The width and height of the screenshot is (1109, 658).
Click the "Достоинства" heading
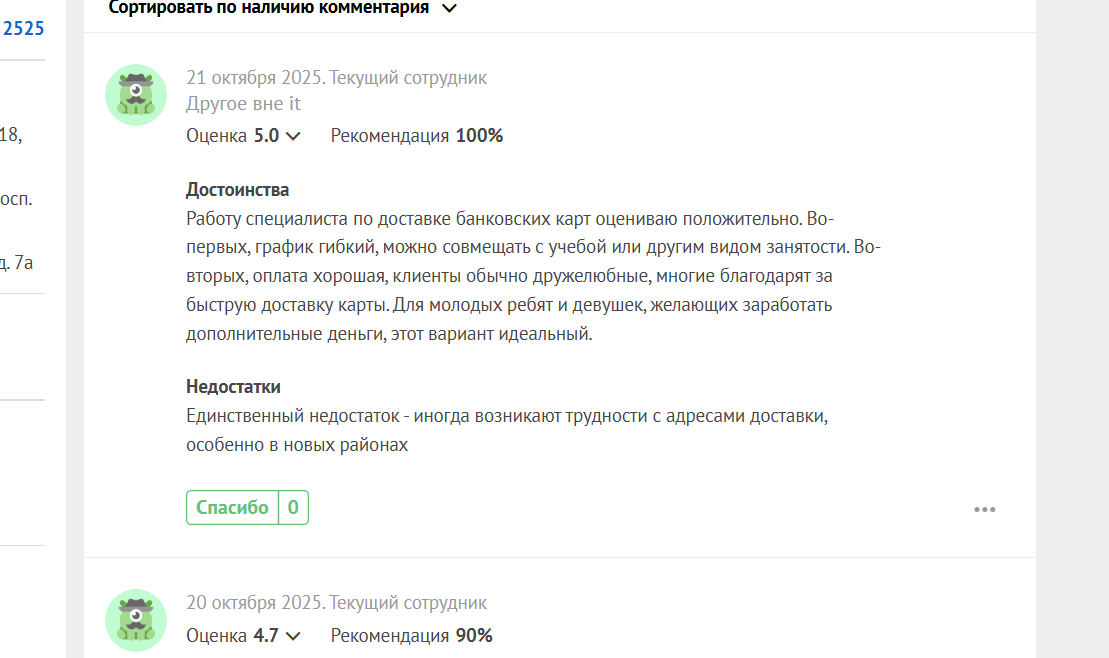coord(237,190)
